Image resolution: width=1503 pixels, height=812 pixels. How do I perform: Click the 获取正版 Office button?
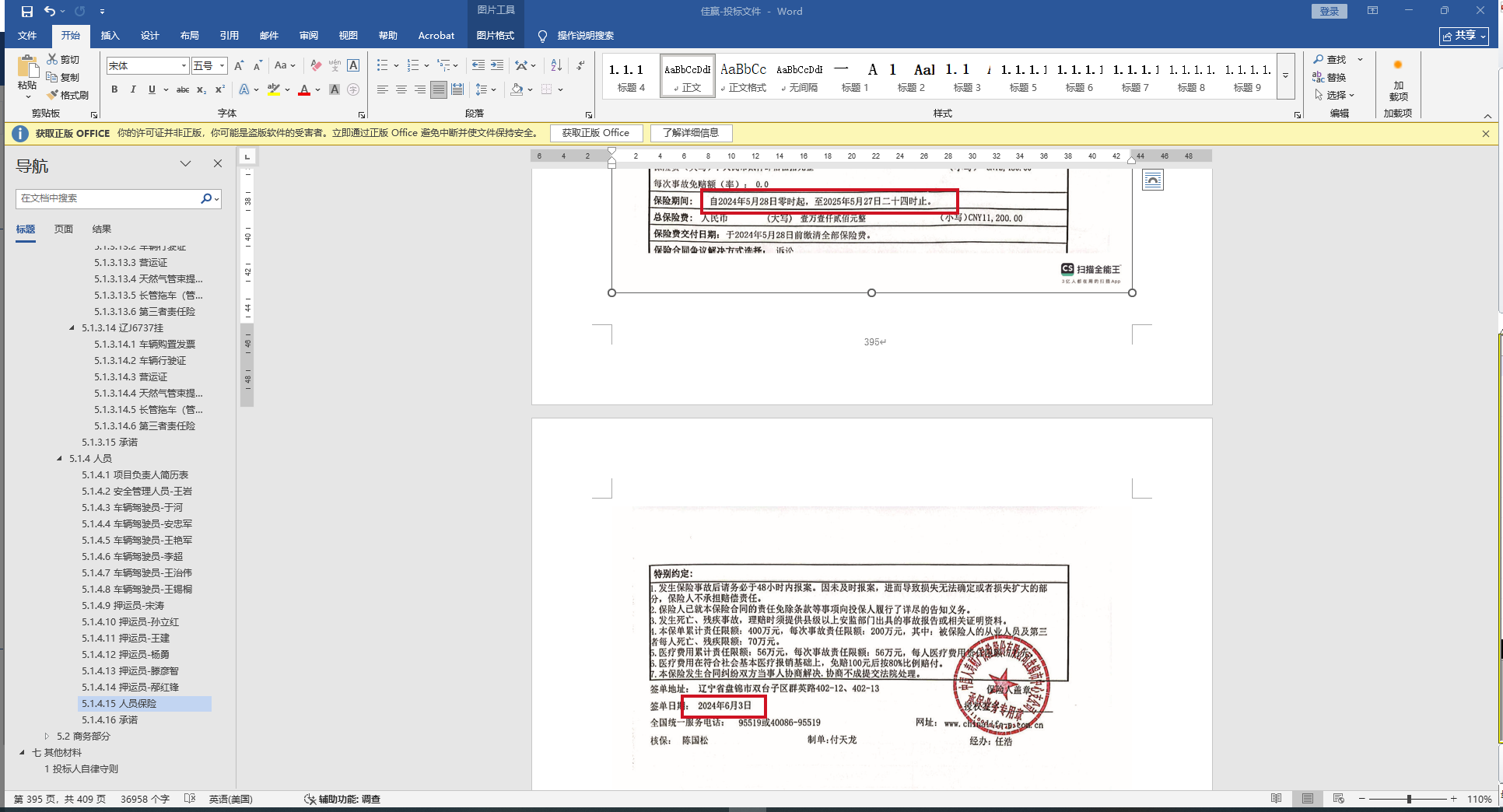coord(596,133)
